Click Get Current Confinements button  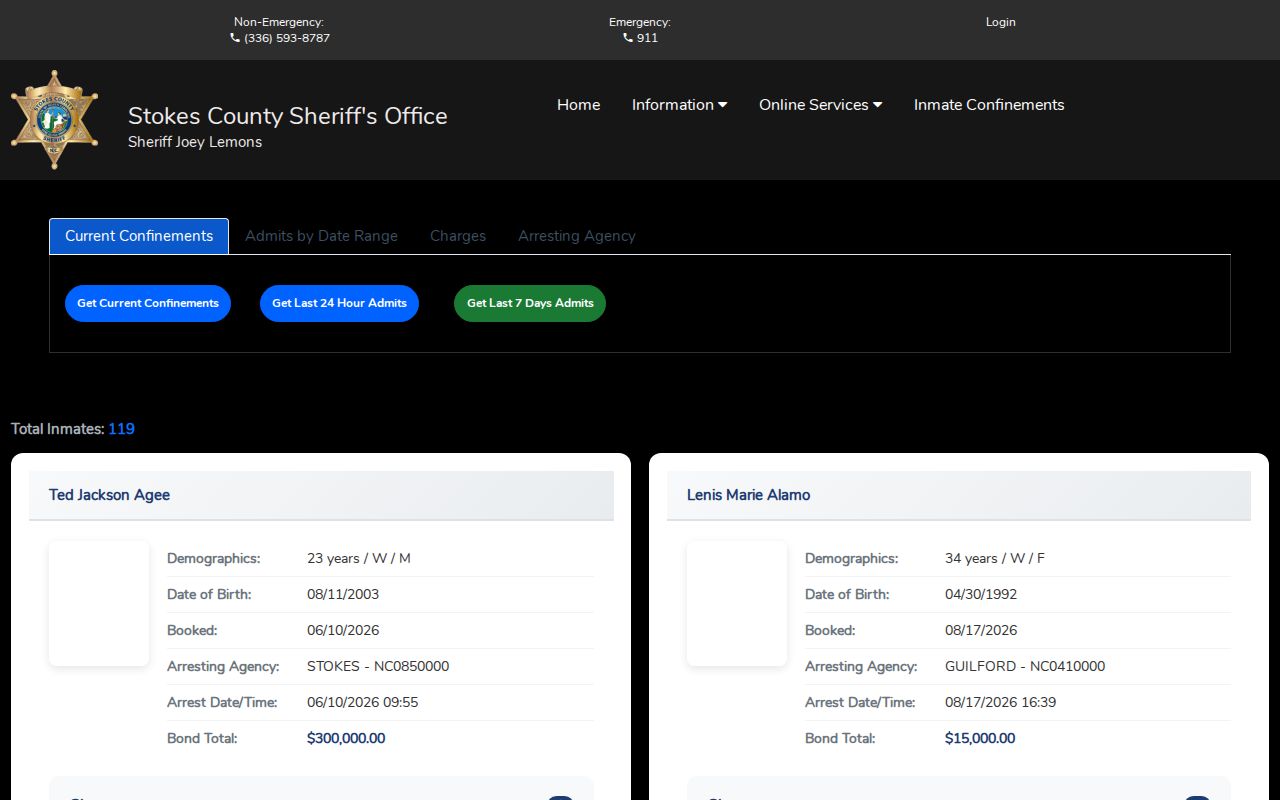[x=148, y=303]
